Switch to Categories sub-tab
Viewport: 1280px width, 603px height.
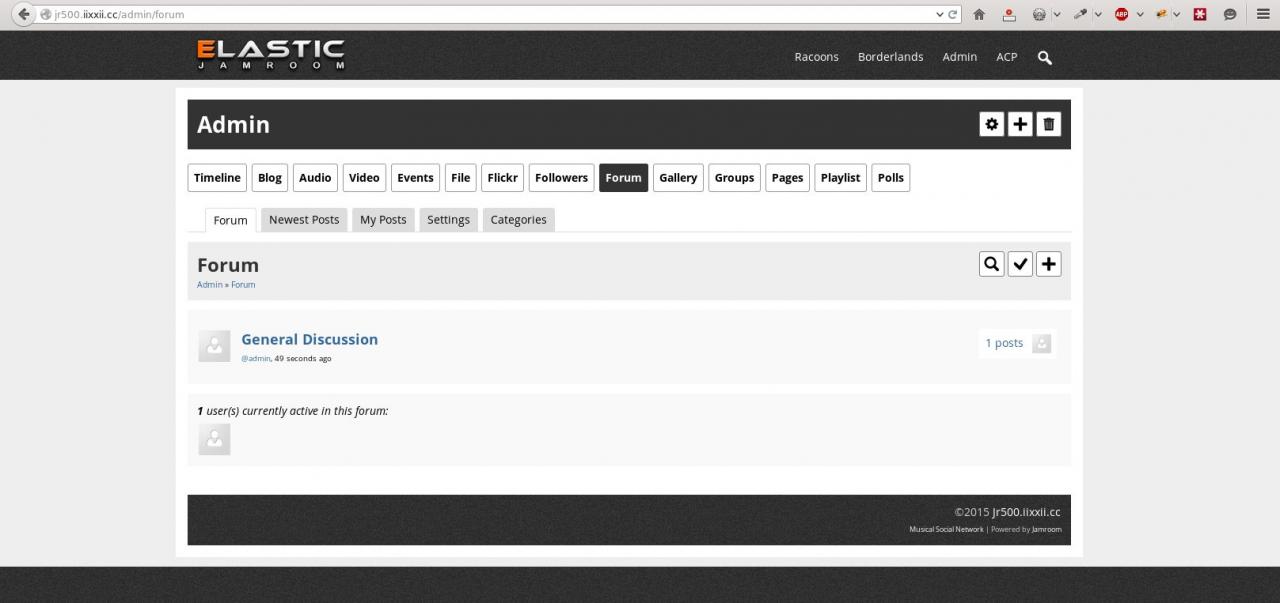click(518, 220)
